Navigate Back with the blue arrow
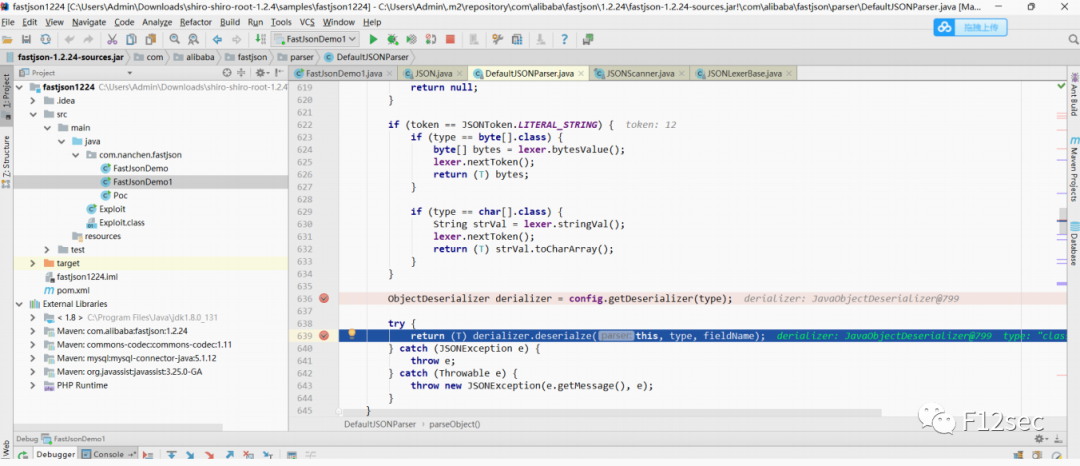The width and height of the screenshot is (1080, 466). (218, 39)
